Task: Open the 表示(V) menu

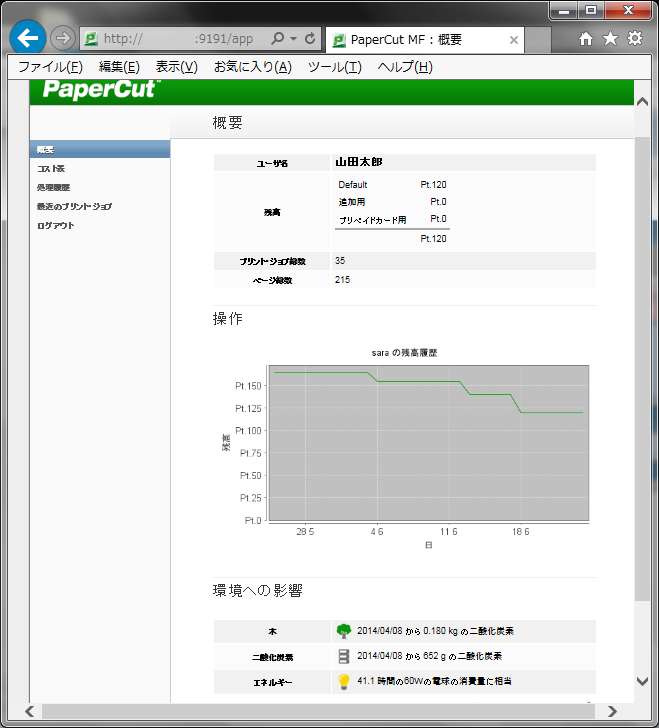Action: coord(176,67)
